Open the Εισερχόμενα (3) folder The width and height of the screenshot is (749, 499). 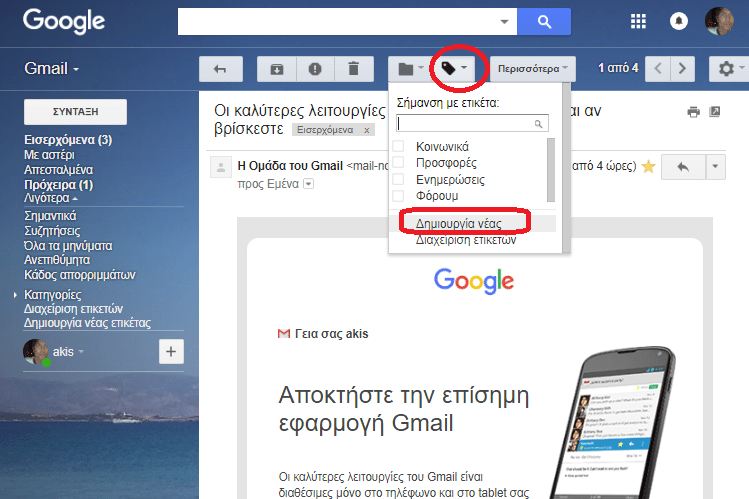[68, 140]
